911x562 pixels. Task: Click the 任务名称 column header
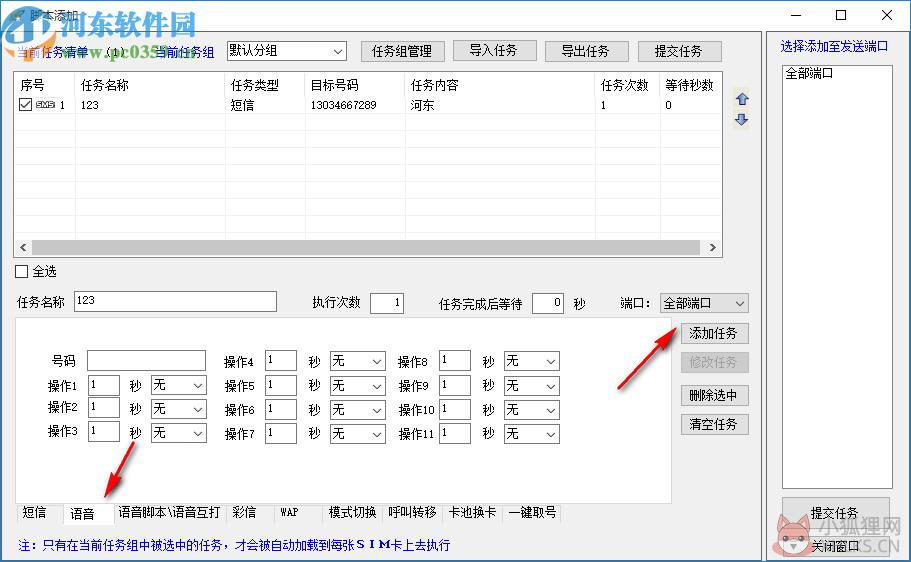(x=150, y=85)
